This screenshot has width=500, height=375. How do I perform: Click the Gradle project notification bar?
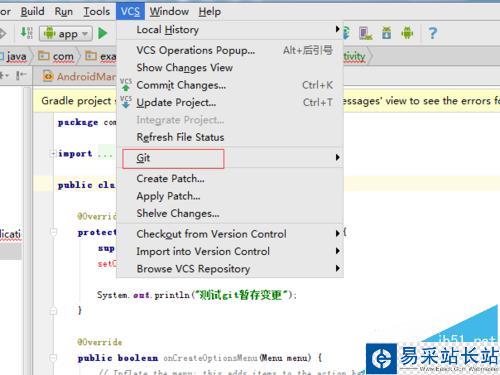pos(267,100)
